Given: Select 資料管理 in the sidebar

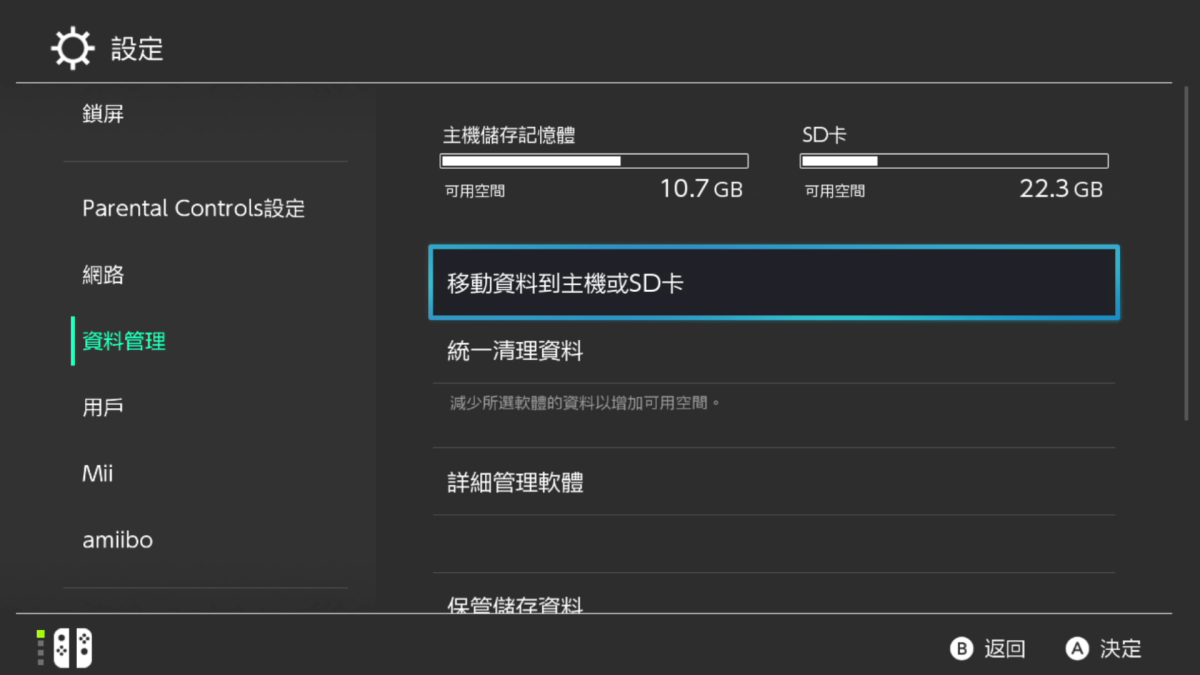Looking at the screenshot, I should click(122, 340).
